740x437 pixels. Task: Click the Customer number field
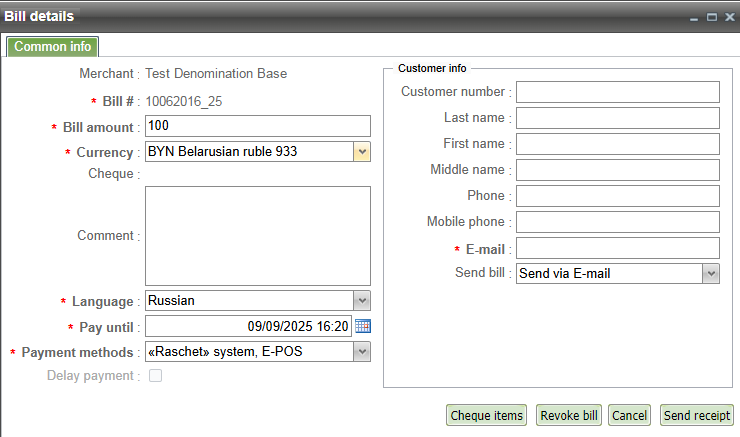pos(617,92)
